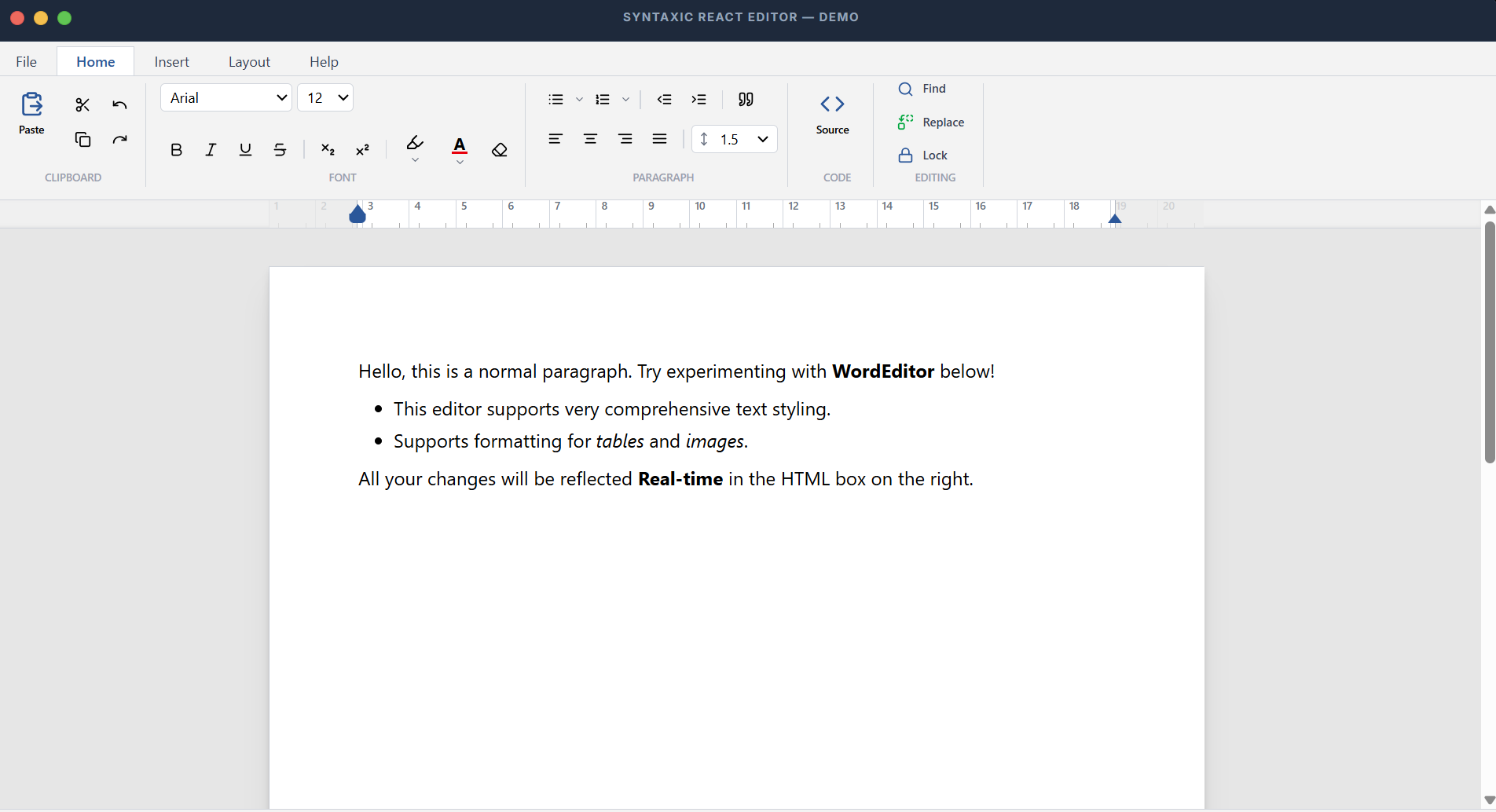Image resolution: width=1496 pixels, height=812 pixels.
Task: Click the bold text Real-time
Action: 680,479
